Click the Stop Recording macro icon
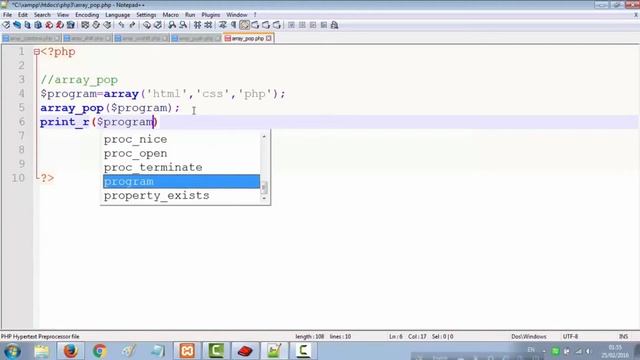Viewport: 640px width, 360px height. 302,25
